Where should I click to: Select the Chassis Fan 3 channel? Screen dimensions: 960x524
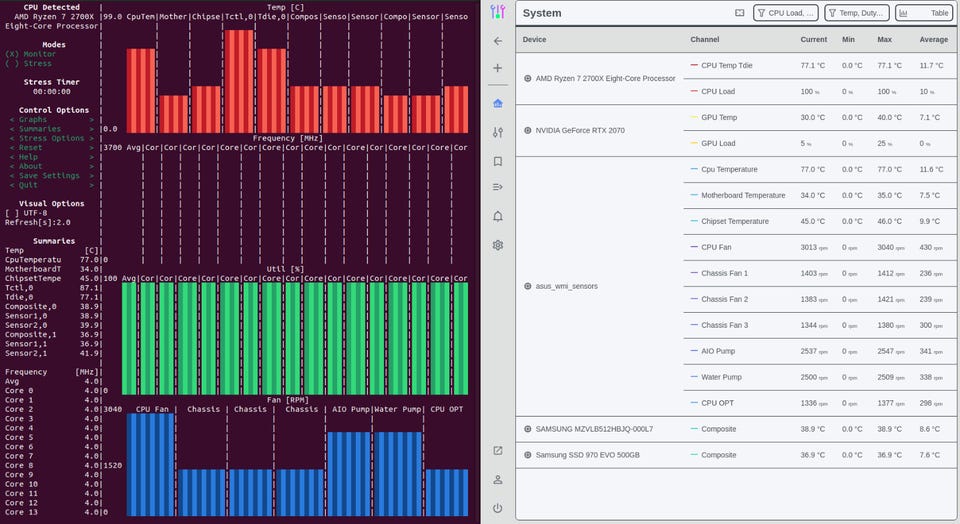(x=820, y=325)
